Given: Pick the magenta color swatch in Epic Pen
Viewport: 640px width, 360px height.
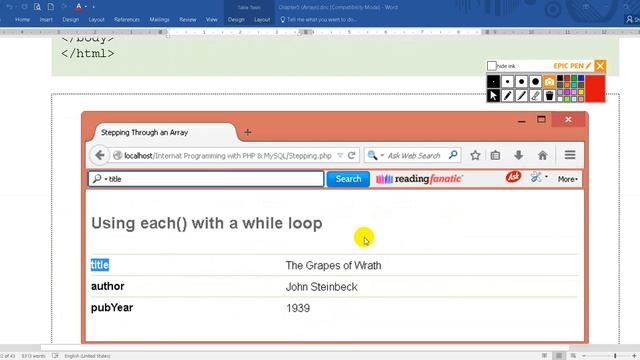Looking at the screenshot, I should 567,92.
